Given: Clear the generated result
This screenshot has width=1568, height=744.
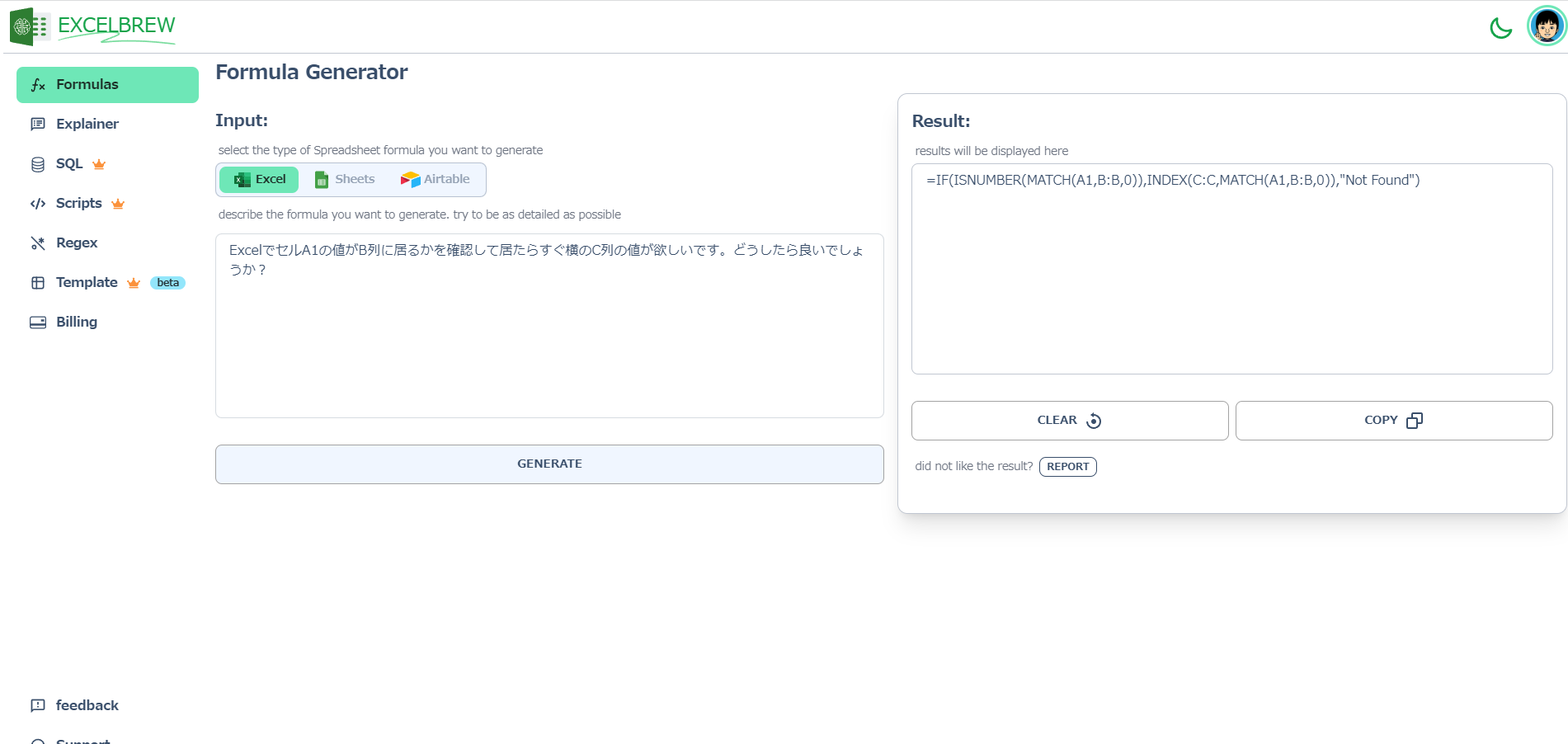Looking at the screenshot, I should (x=1070, y=421).
